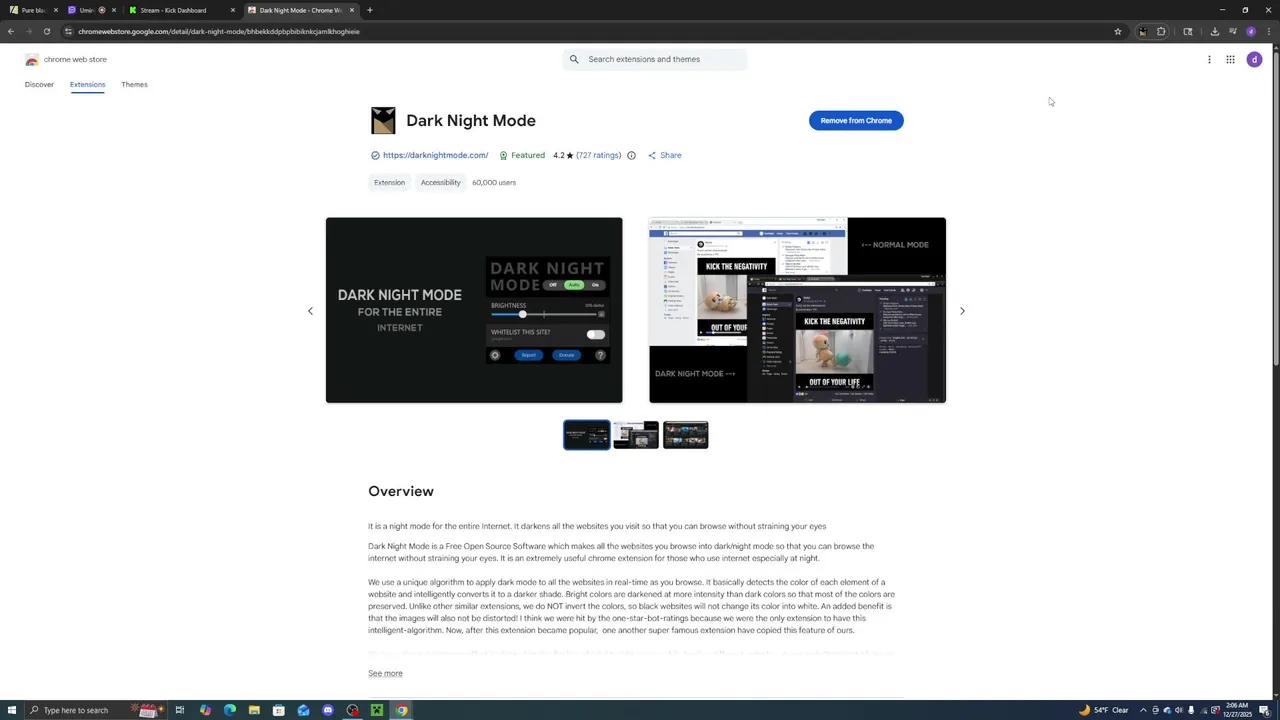Click the browser back arrow

tap(11, 31)
